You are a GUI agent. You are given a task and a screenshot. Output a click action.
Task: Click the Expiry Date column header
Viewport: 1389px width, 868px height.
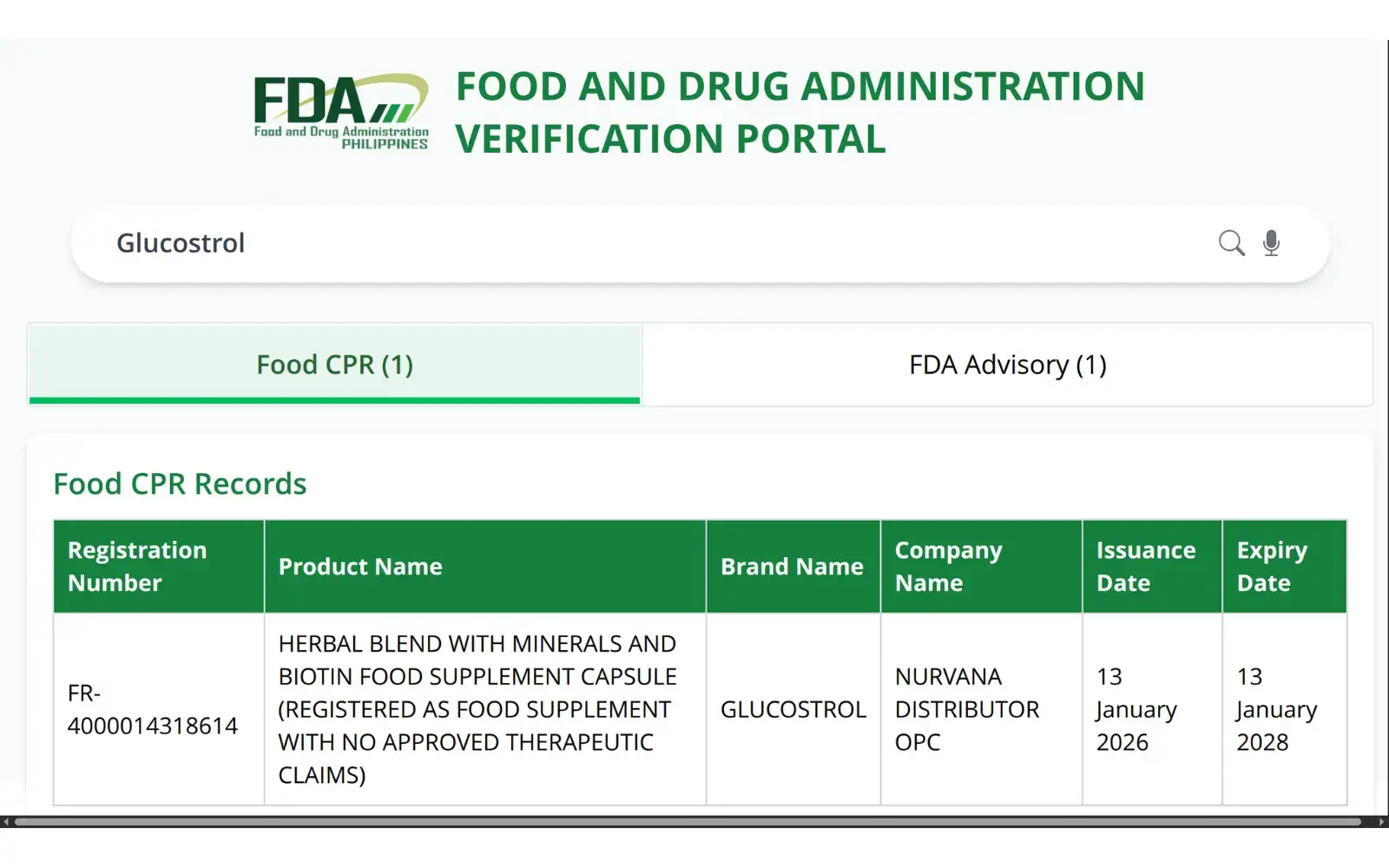[1272, 566]
